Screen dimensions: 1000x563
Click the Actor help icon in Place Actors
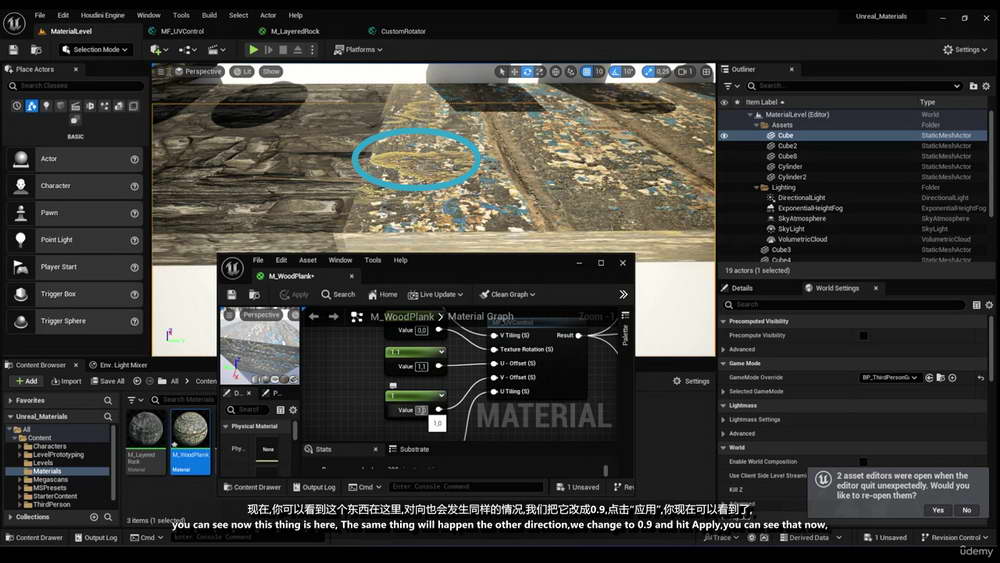click(x=135, y=159)
